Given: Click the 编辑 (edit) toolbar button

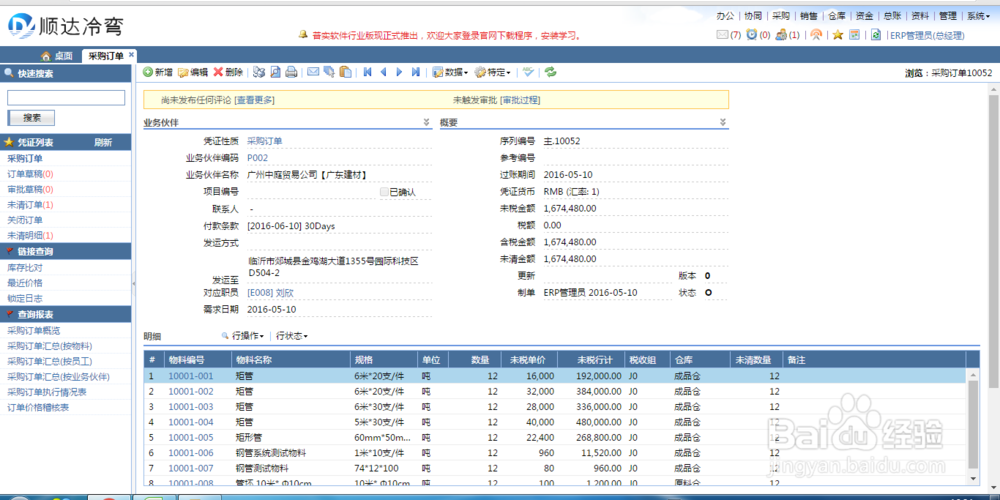Looking at the screenshot, I should coord(193,72).
